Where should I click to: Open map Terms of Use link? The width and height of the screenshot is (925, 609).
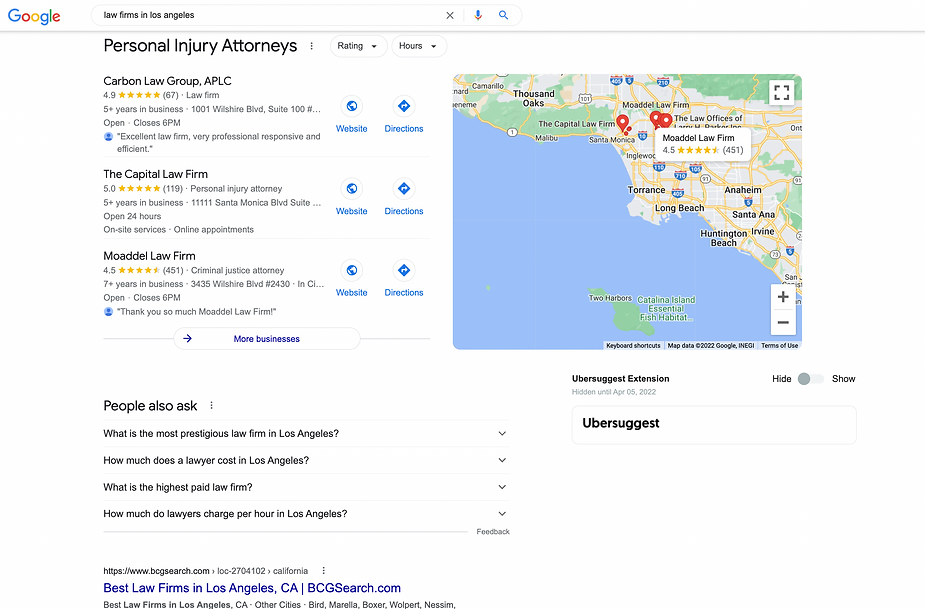pos(779,346)
